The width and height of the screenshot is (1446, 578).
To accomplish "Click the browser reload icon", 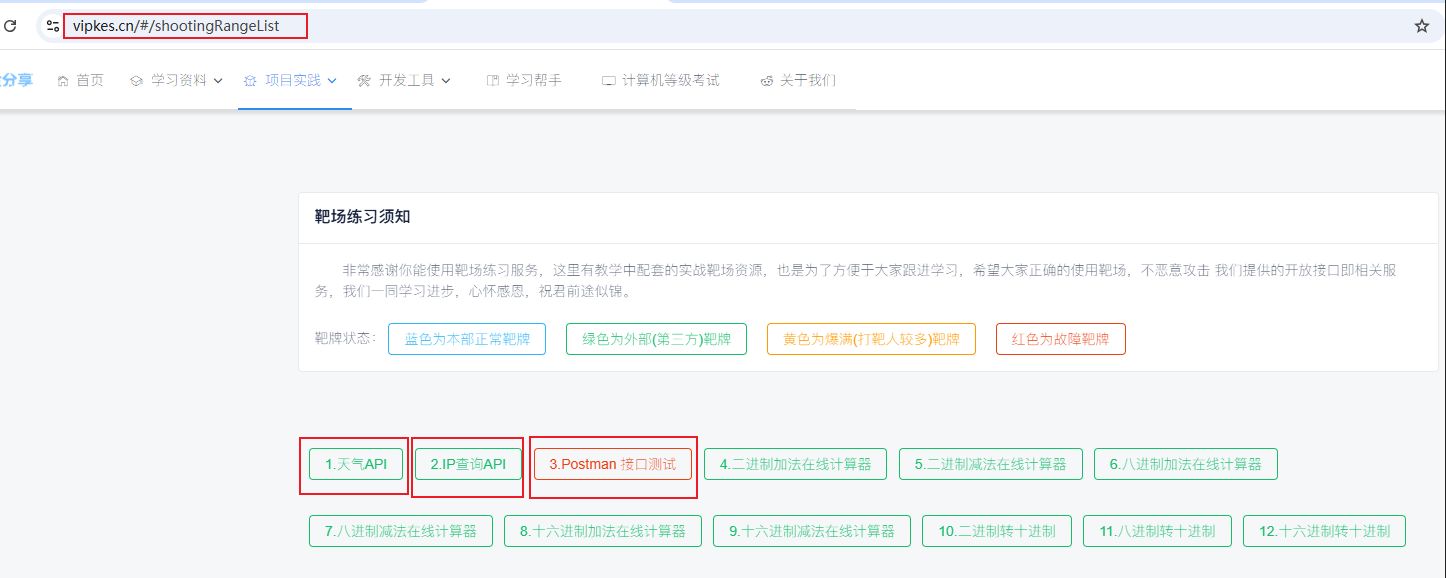I will pyautogui.click(x=10, y=26).
